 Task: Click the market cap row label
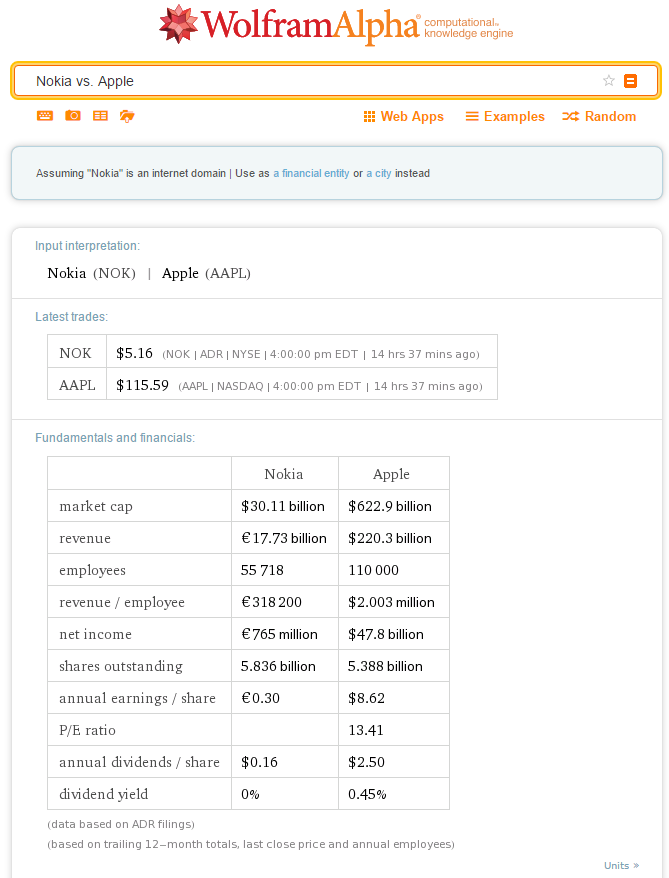(x=96, y=506)
